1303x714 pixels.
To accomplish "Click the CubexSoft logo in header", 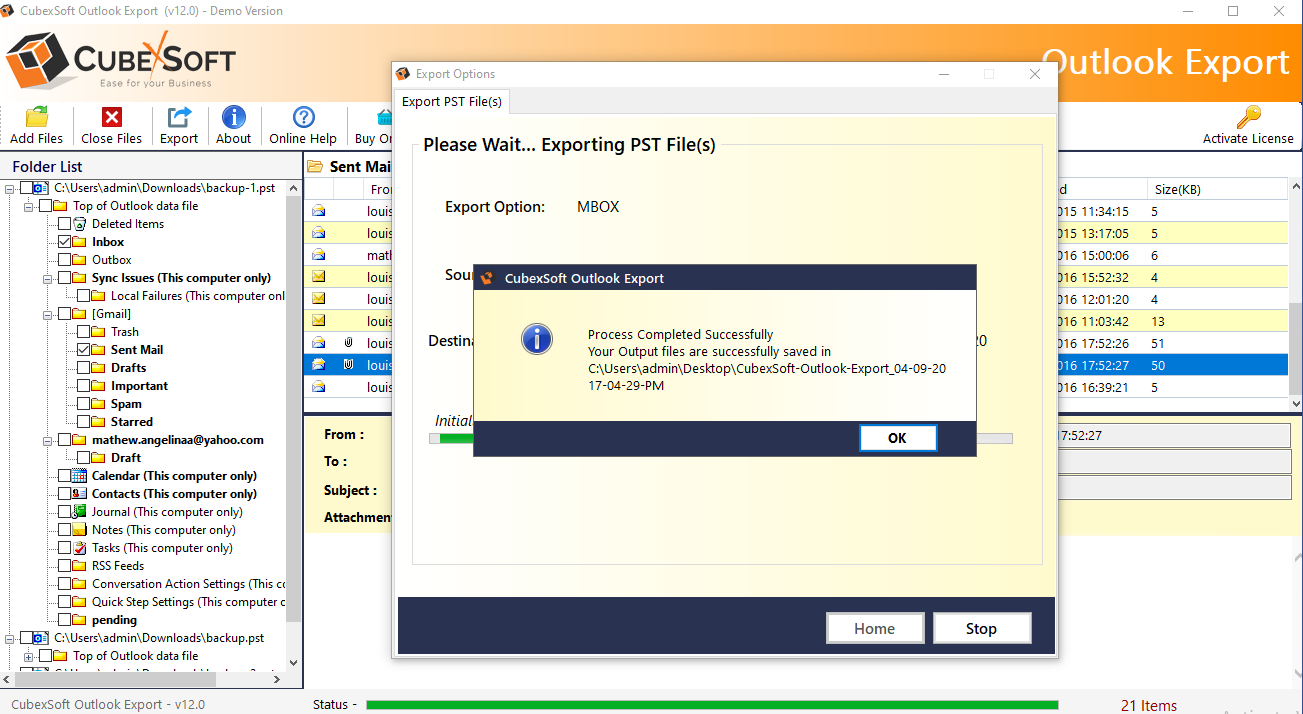I will point(120,60).
